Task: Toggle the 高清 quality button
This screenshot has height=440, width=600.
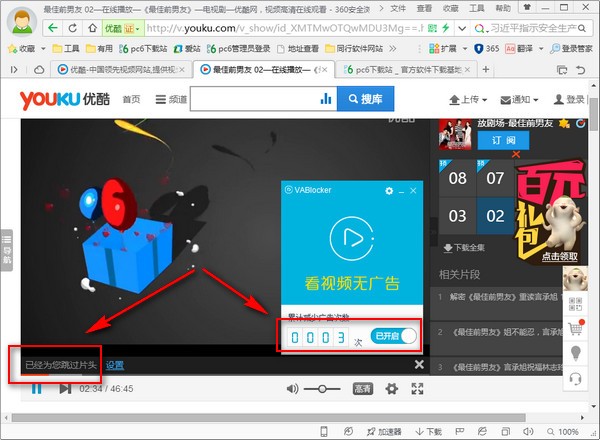Action: point(363,389)
